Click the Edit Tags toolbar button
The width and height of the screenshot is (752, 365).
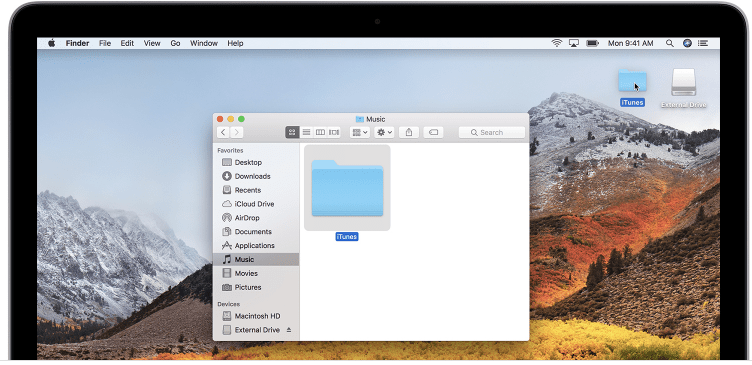433,132
